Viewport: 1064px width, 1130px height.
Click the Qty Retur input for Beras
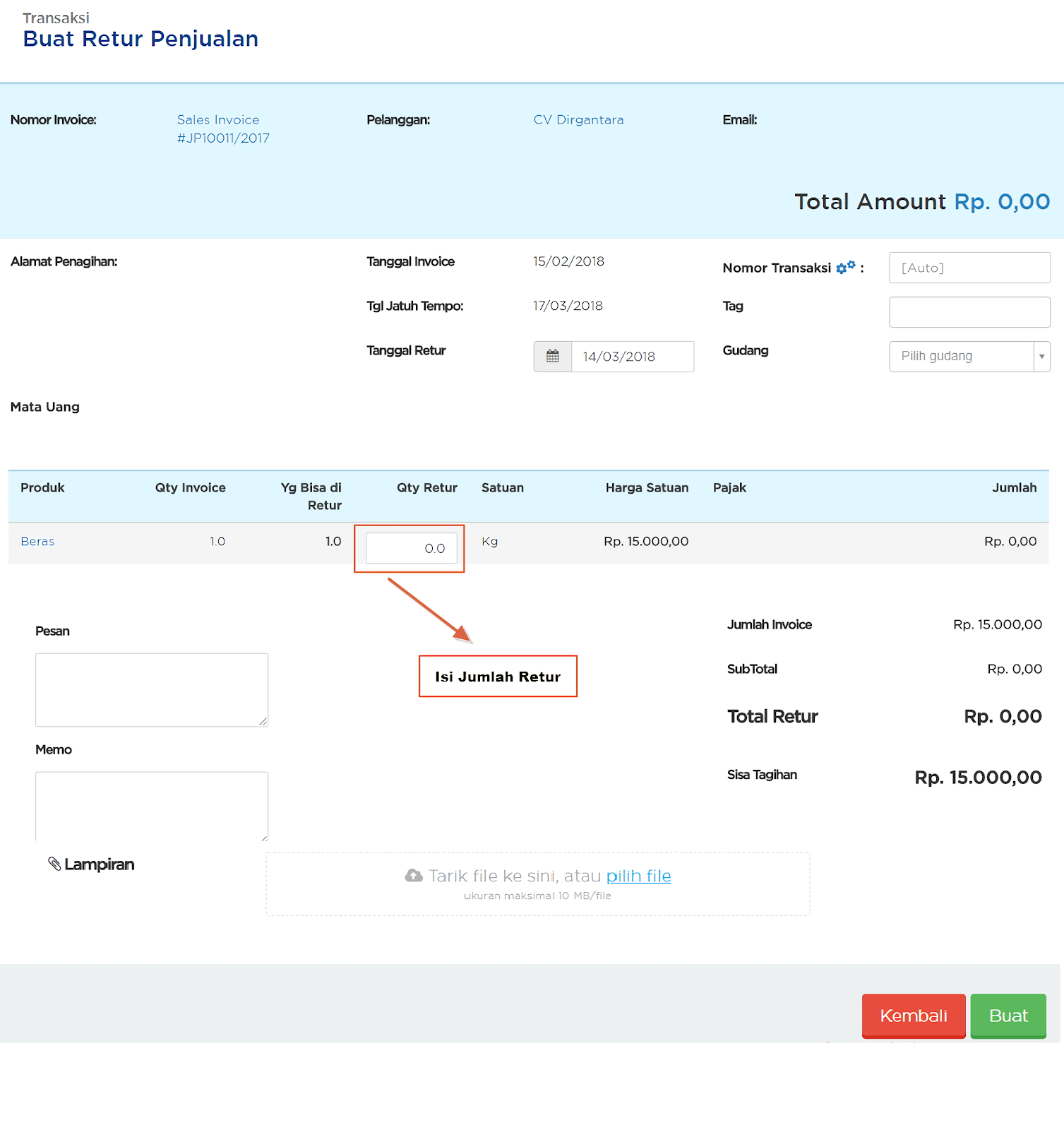pos(412,548)
